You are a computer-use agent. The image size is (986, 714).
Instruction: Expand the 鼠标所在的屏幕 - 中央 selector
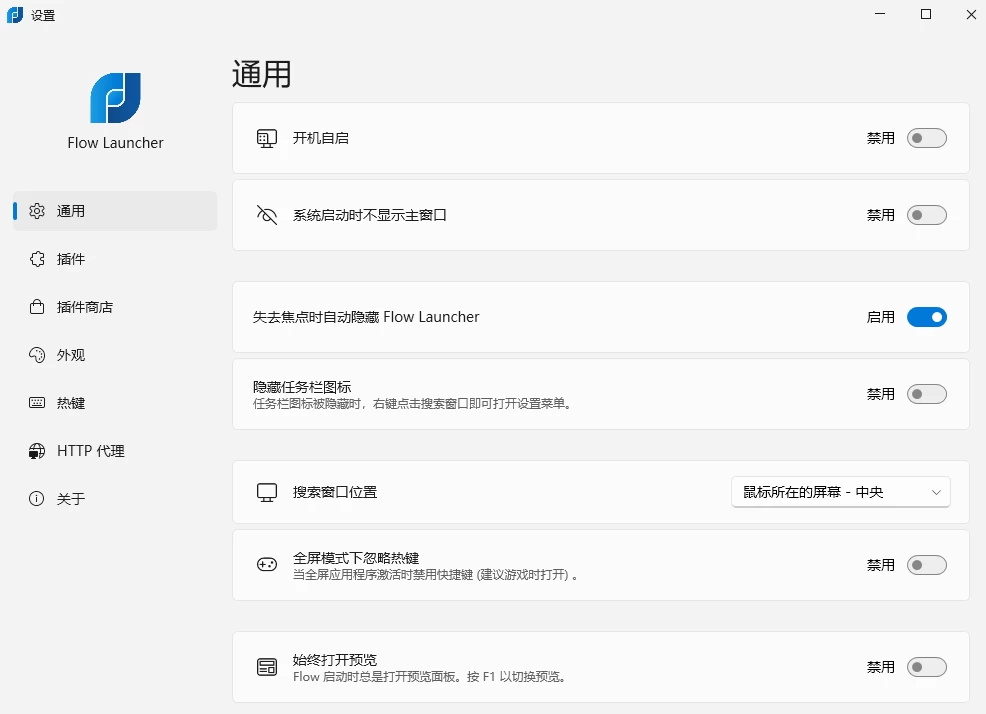(x=840, y=492)
